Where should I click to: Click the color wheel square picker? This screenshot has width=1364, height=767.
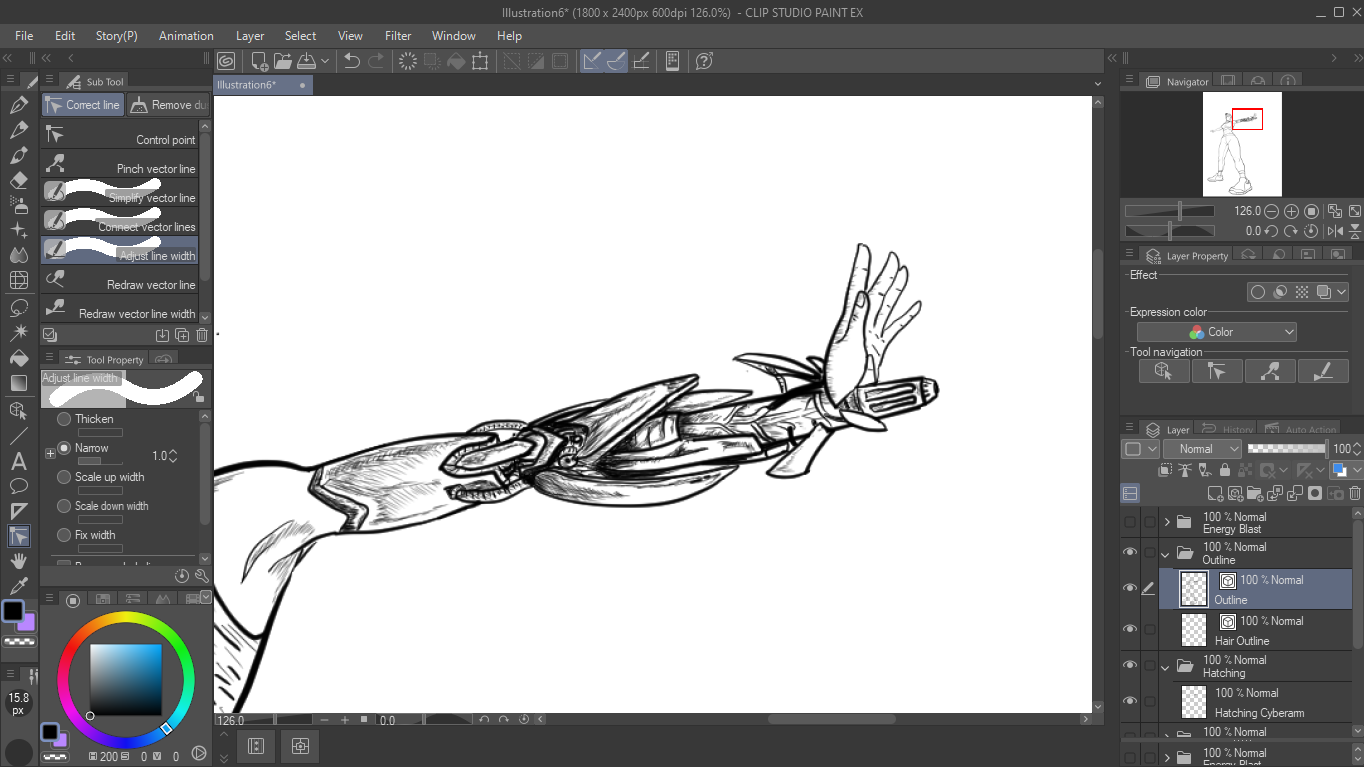(126, 679)
